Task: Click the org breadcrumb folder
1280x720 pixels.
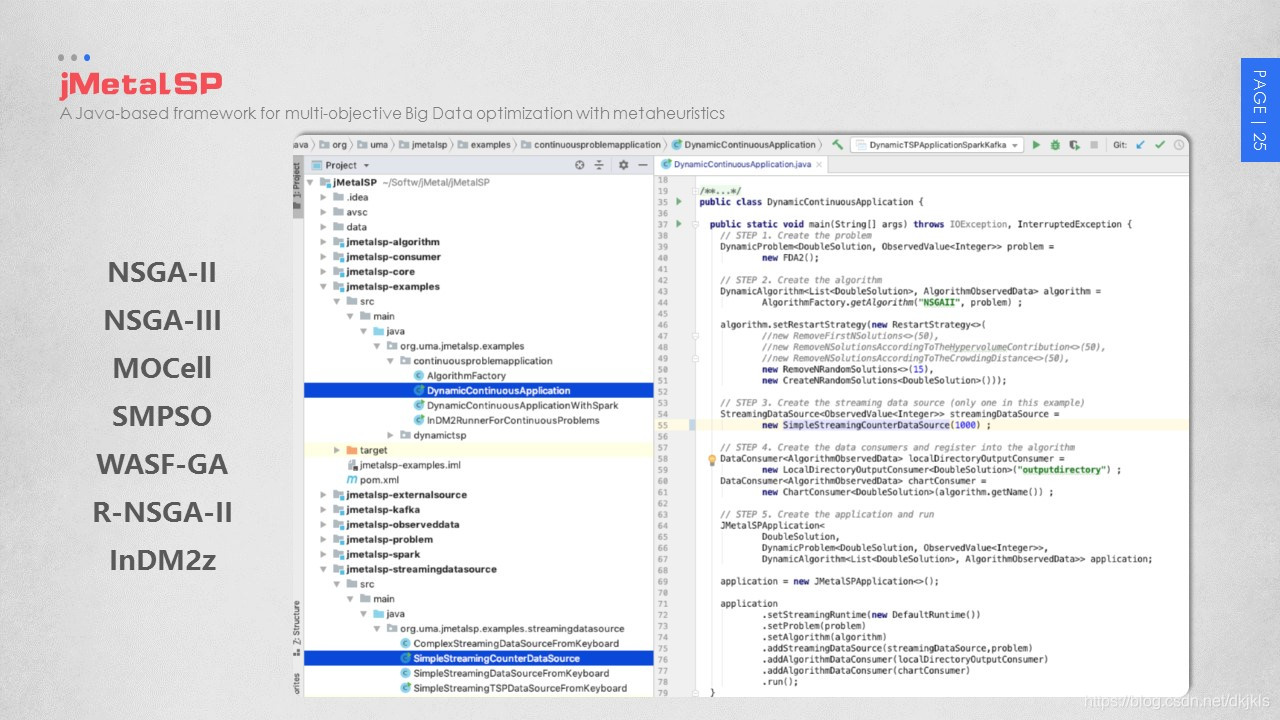Action: pos(334,145)
